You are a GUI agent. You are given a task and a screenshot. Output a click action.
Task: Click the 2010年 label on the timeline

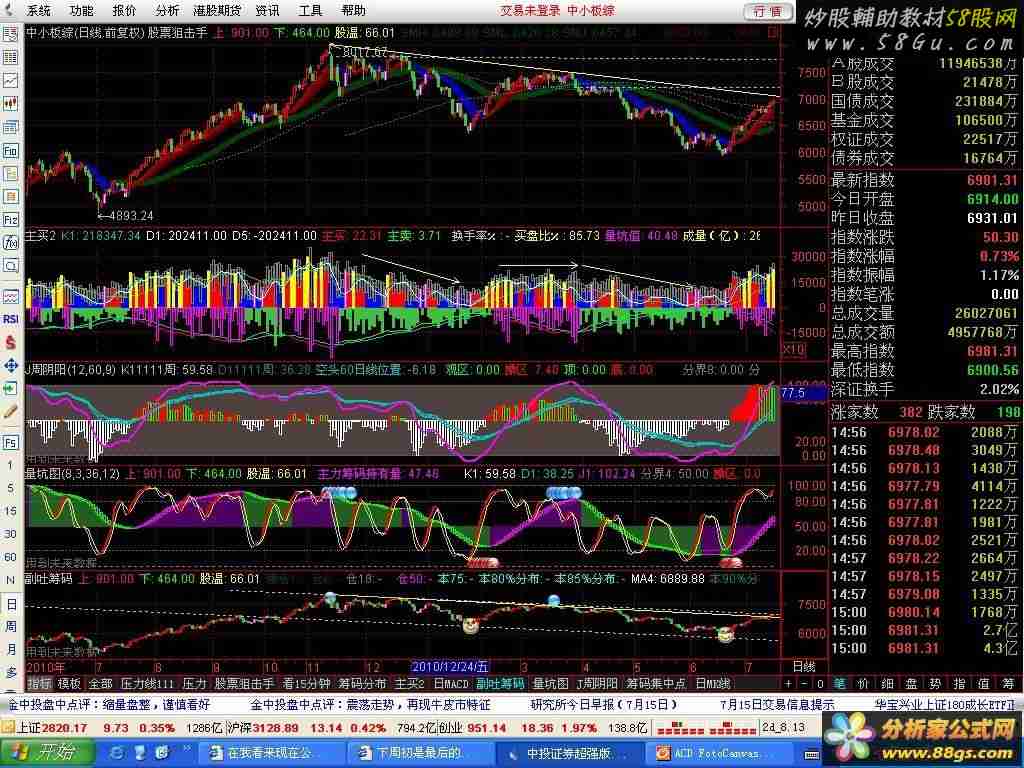point(45,667)
